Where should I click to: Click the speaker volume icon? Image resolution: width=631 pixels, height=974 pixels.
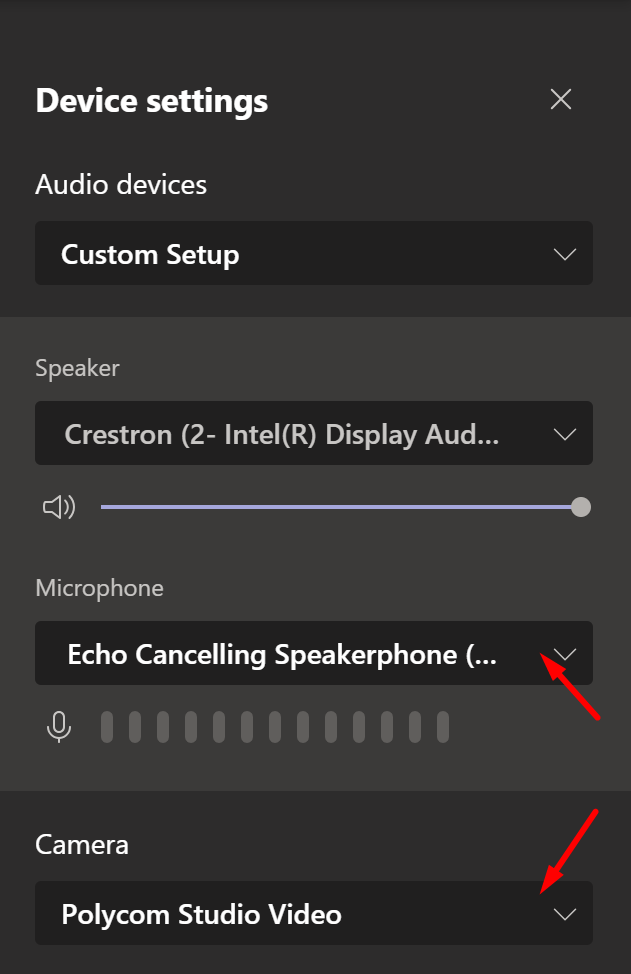tap(59, 507)
